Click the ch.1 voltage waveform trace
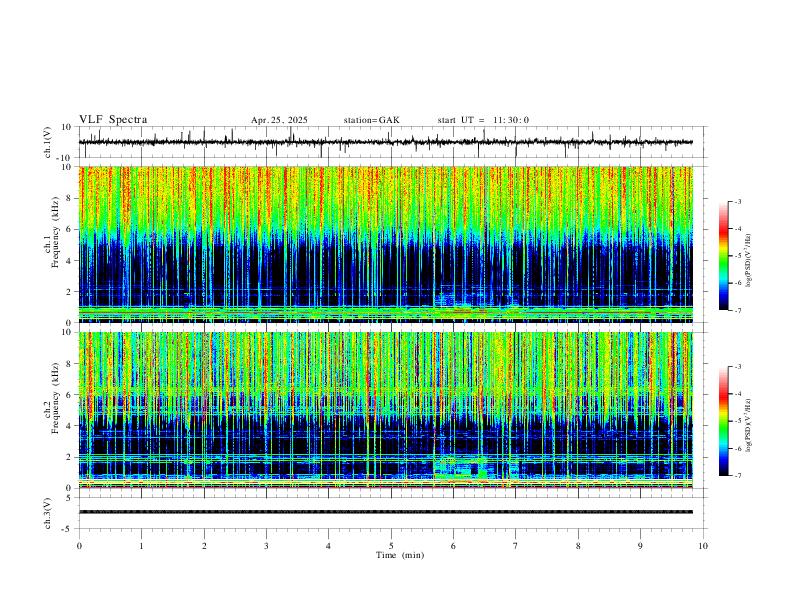Screen dimensions: 792x612 coord(386,142)
